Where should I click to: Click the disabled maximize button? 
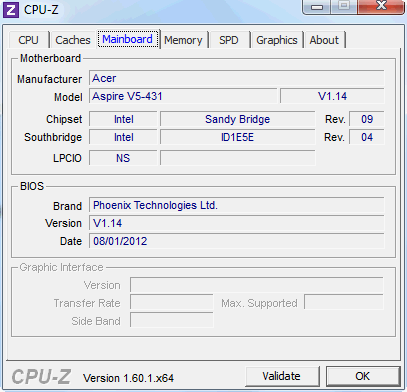tap(344, 7)
